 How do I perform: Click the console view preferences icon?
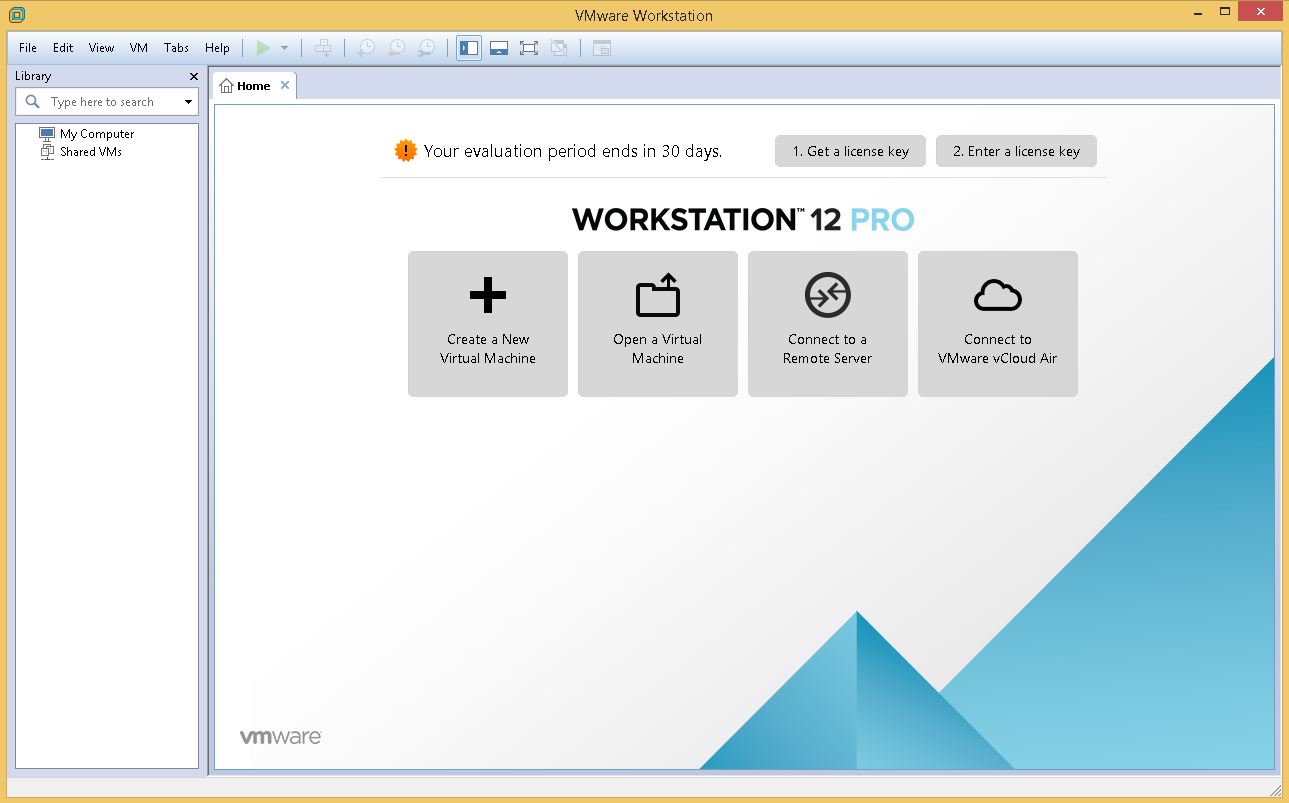pyautogui.click(x=601, y=48)
